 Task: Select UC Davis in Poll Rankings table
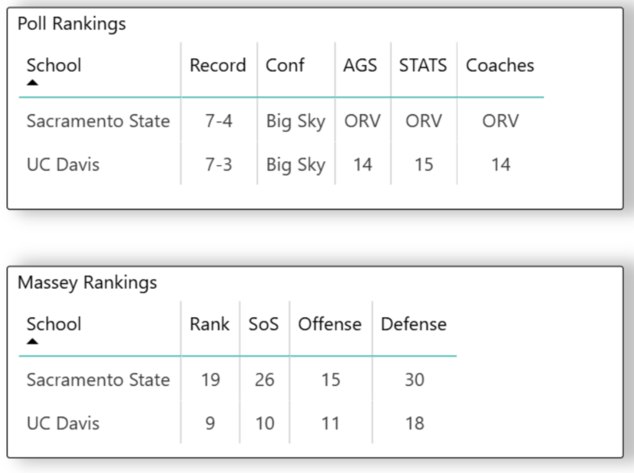[x=63, y=165]
